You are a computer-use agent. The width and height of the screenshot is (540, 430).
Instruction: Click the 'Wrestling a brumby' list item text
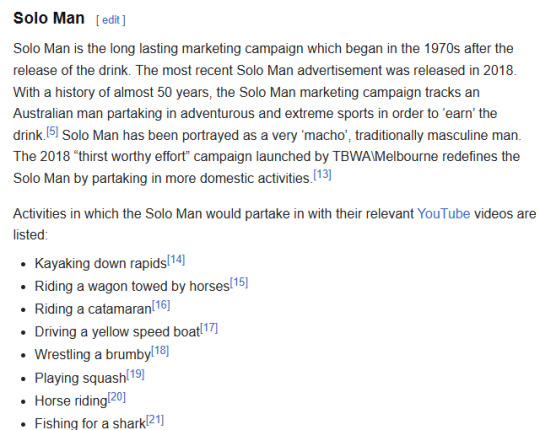[93, 355]
